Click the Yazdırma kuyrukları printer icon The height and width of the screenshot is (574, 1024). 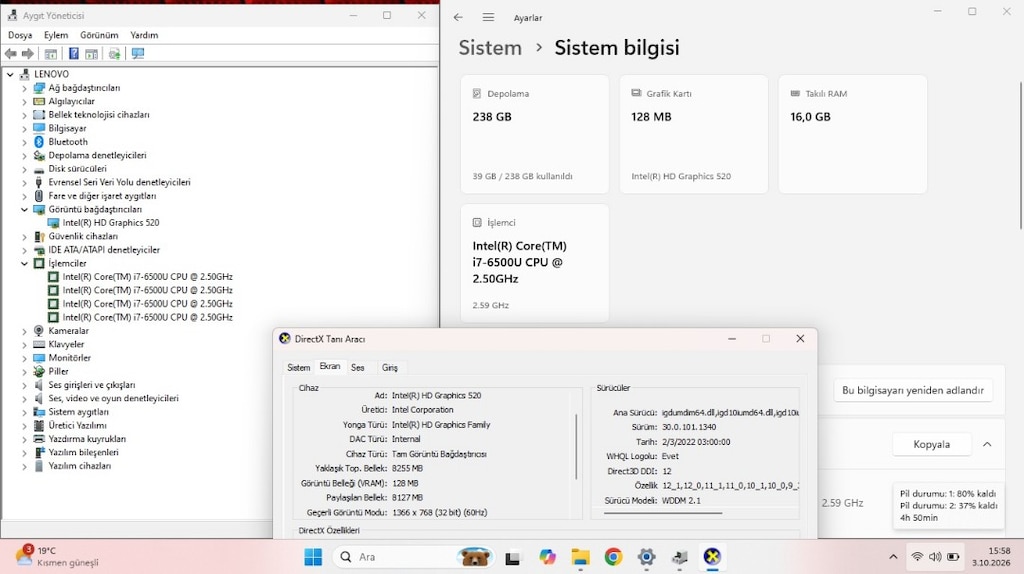(x=39, y=439)
